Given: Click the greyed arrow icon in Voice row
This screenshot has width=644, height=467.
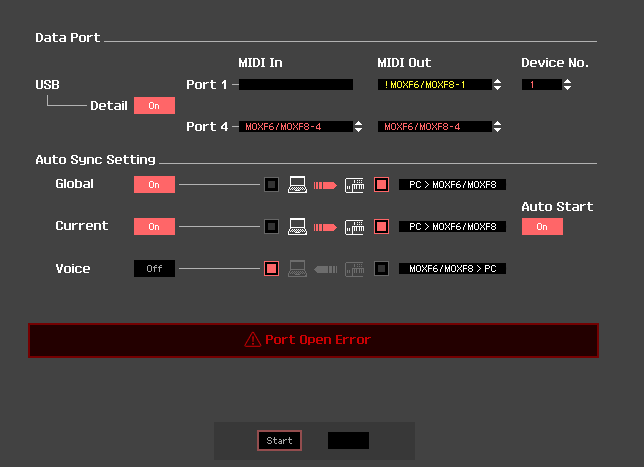Looking at the screenshot, I should (325, 269).
